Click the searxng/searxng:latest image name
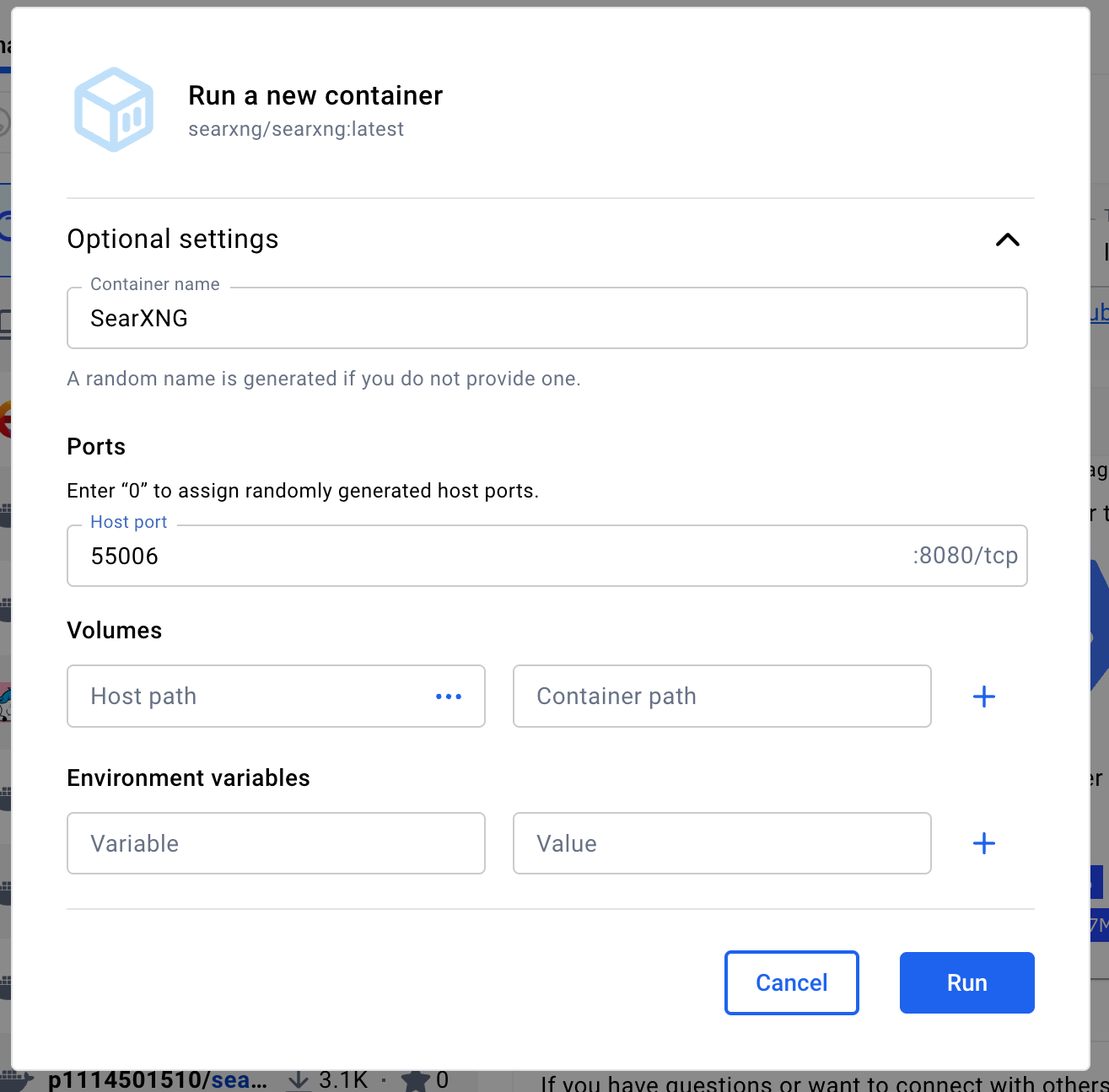 296,129
